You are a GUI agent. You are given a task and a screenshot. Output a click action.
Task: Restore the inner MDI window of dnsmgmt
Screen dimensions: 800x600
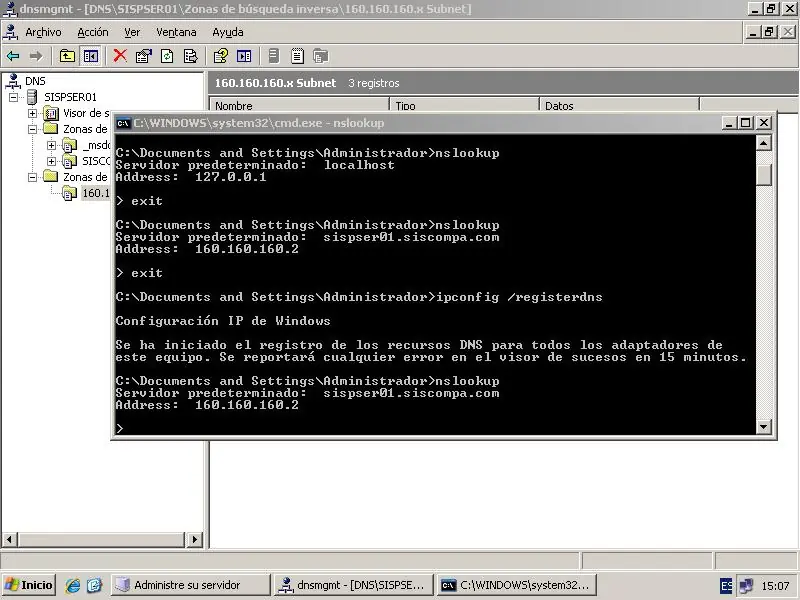(x=769, y=32)
